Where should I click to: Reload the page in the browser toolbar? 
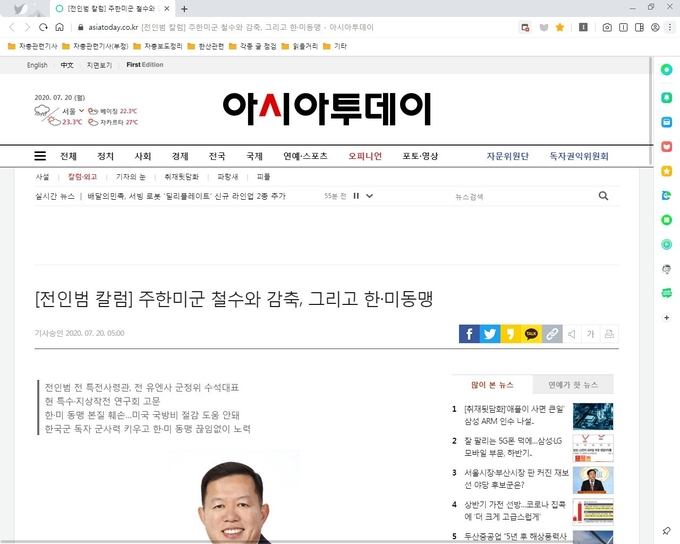(x=43, y=27)
